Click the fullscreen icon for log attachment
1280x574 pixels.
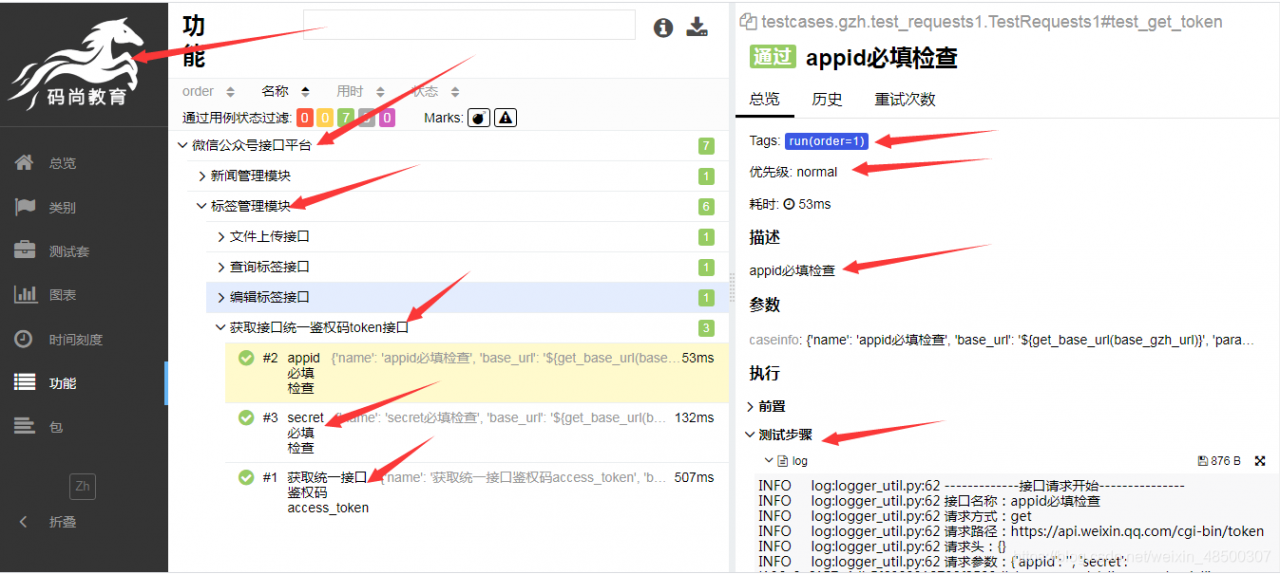pos(1260,461)
